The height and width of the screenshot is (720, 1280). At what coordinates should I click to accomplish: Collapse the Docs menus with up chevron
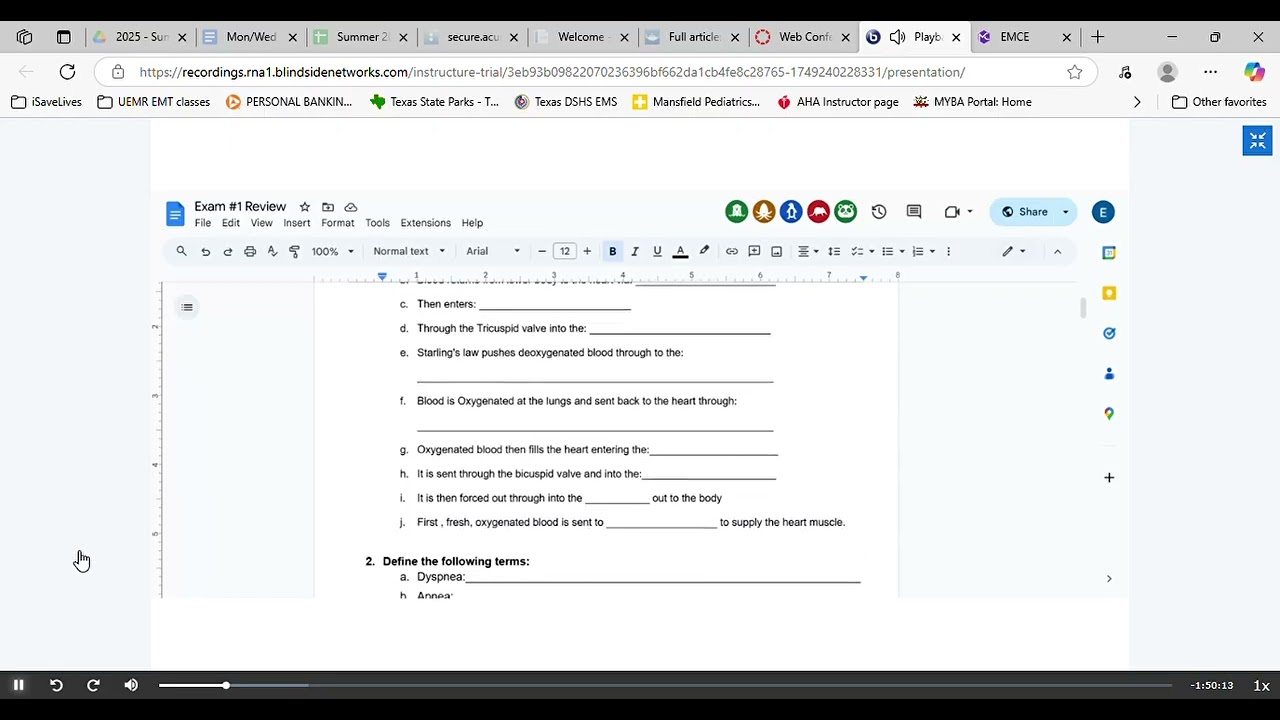click(1057, 251)
